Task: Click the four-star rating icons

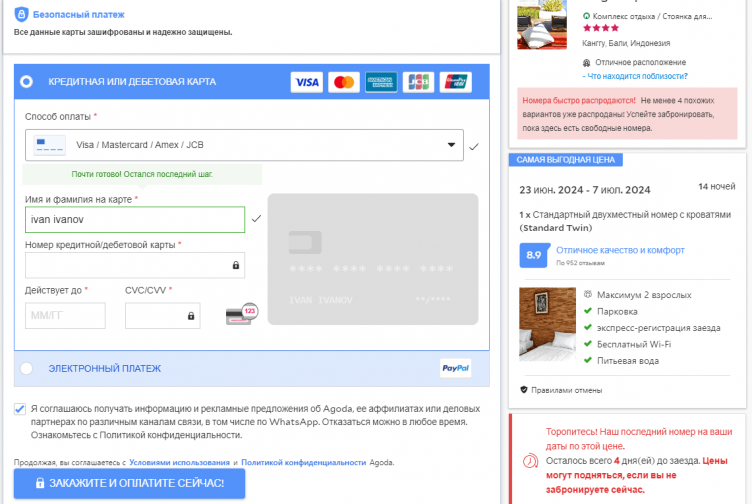Action: click(600, 28)
